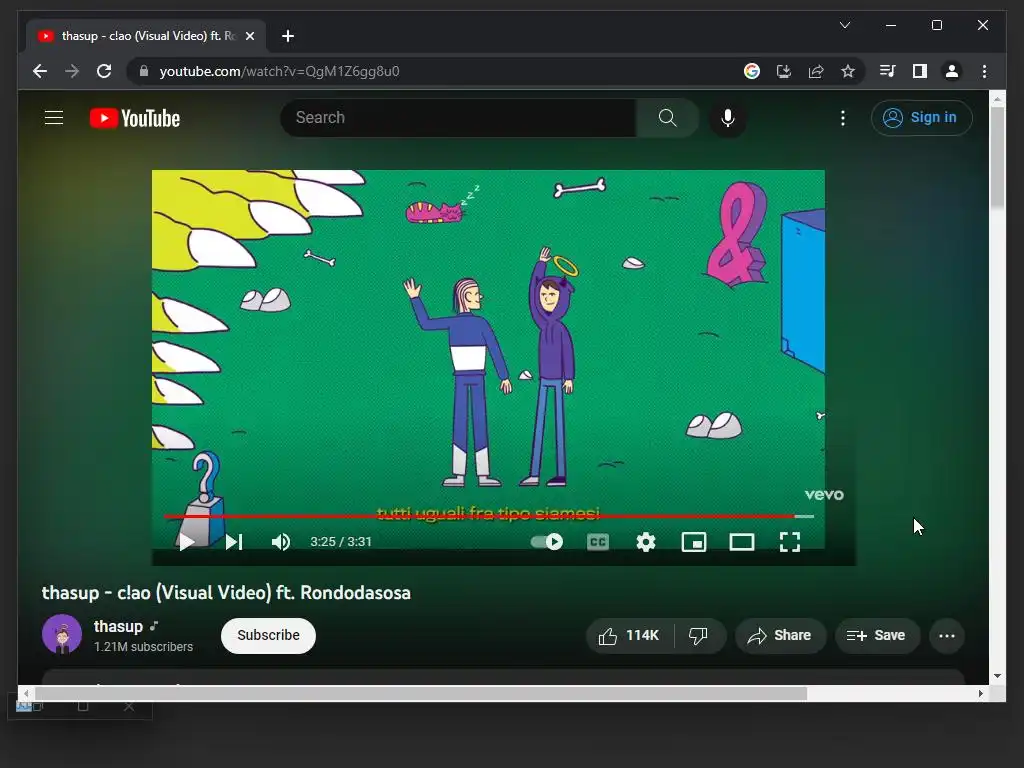
Task: Close the thasup - c!ao tab
Action: coord(250,37)
